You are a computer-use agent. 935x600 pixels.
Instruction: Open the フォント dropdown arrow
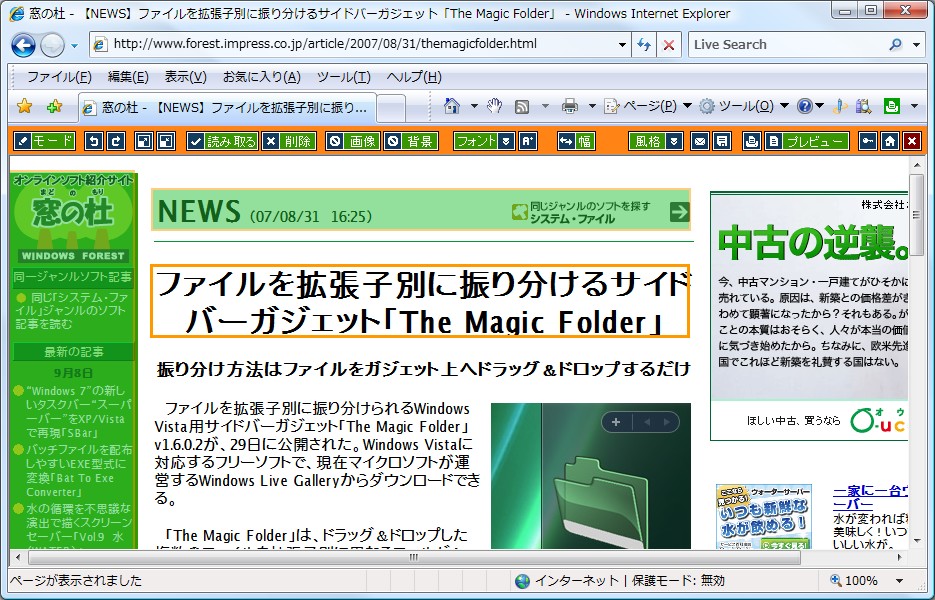click(505, 141)
